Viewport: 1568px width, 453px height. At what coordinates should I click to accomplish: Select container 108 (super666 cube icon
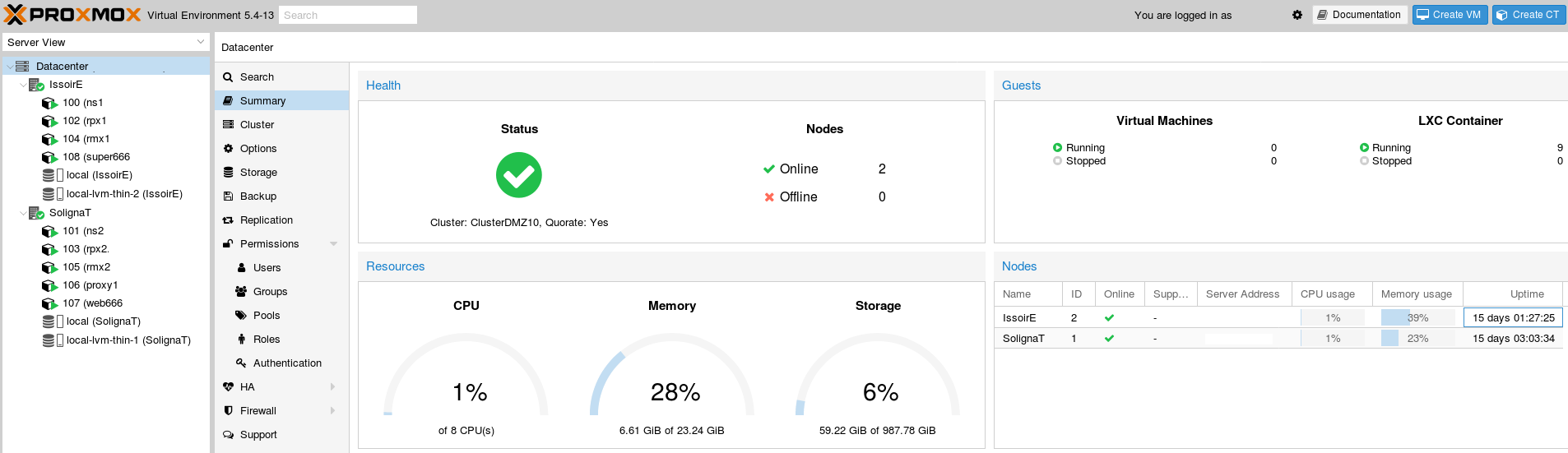tap(49, 157)
